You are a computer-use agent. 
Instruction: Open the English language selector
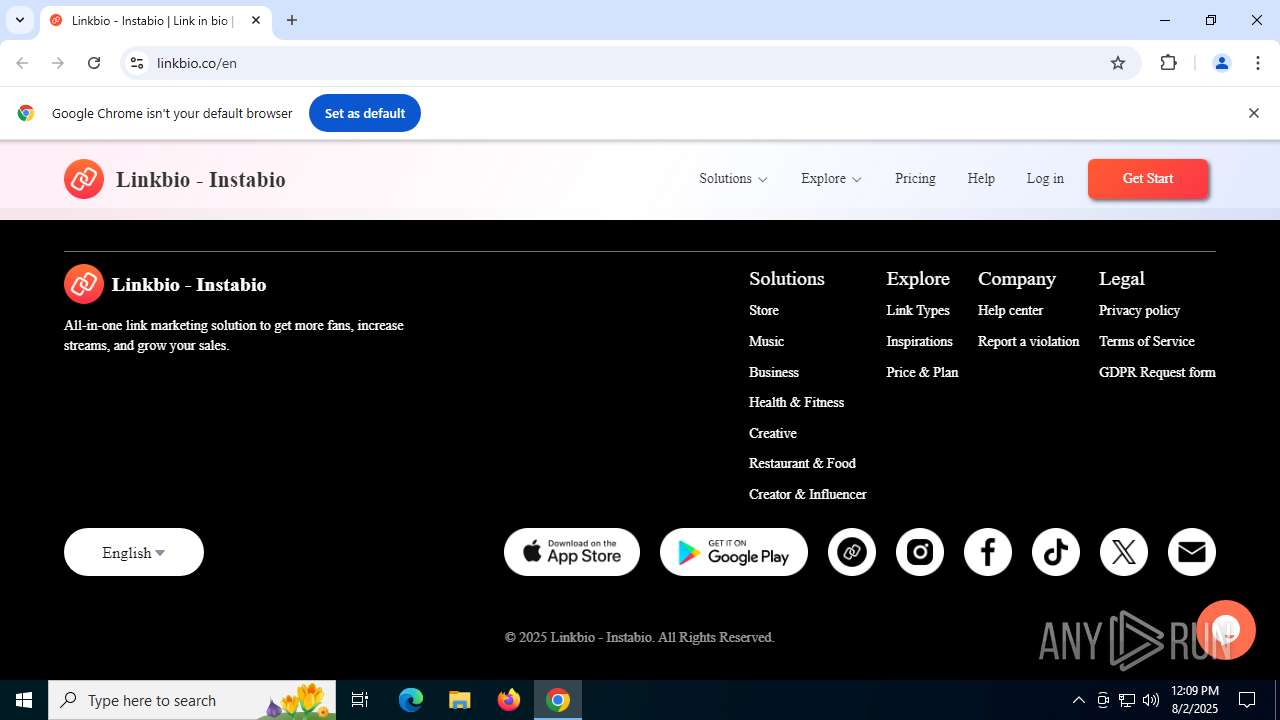point(134,552)
